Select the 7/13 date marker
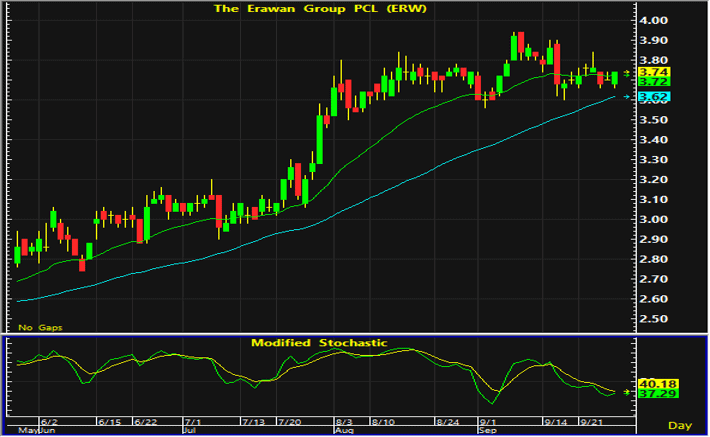 point(253,422)
